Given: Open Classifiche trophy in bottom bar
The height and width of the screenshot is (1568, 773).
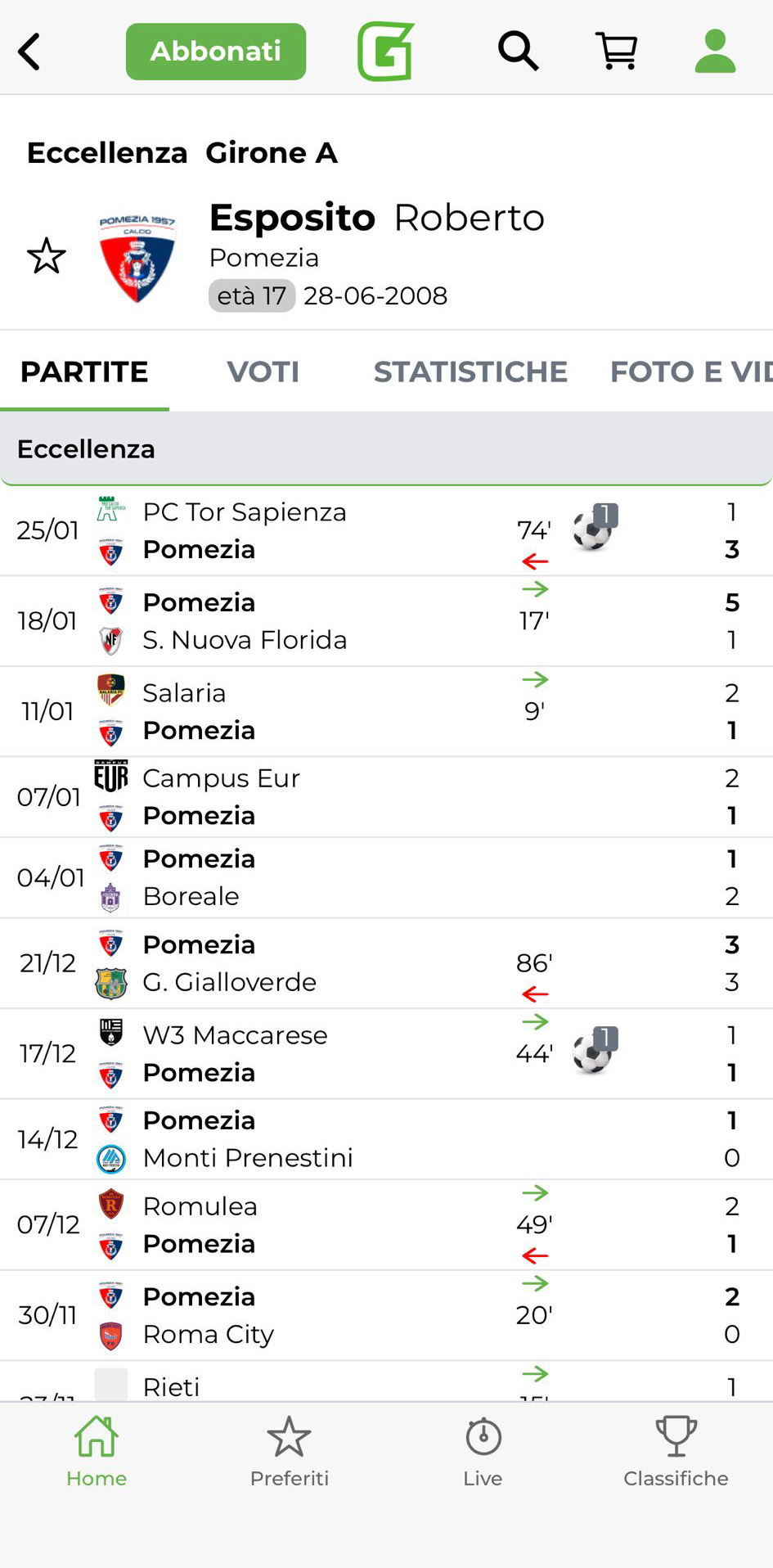Looking at the screenshot, I should coord(676,1451).
